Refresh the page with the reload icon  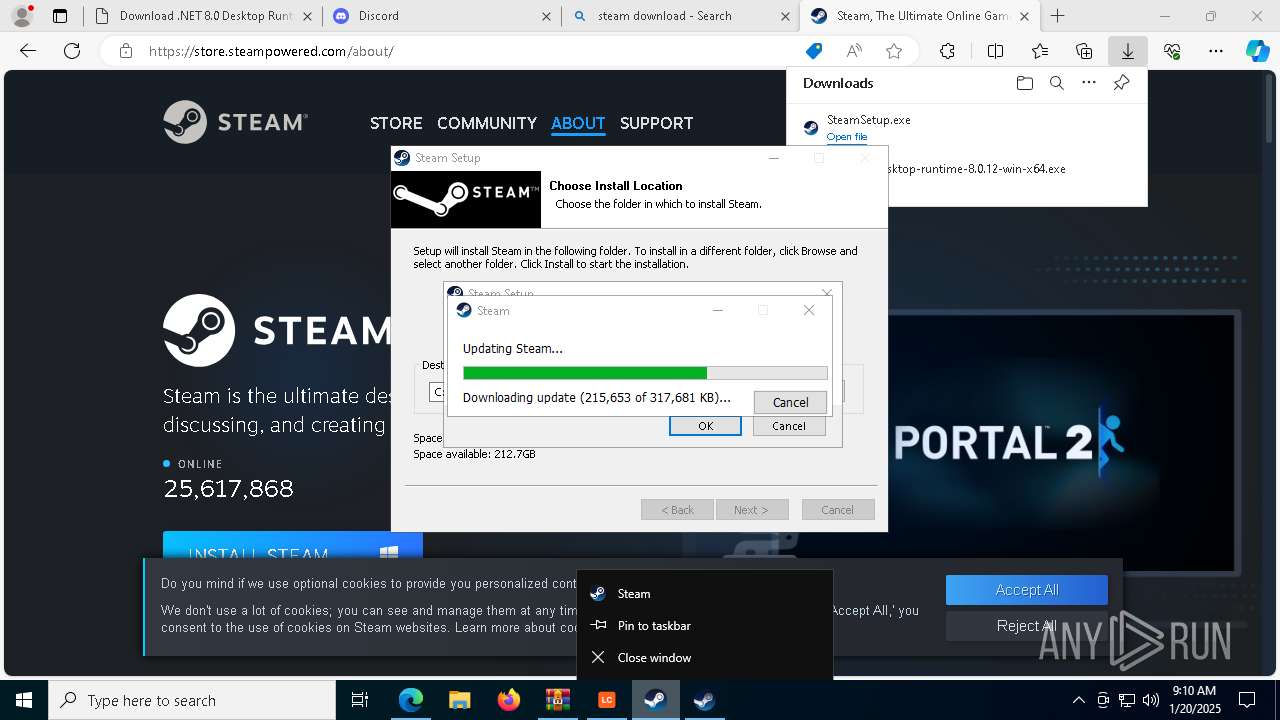point(72,51)
